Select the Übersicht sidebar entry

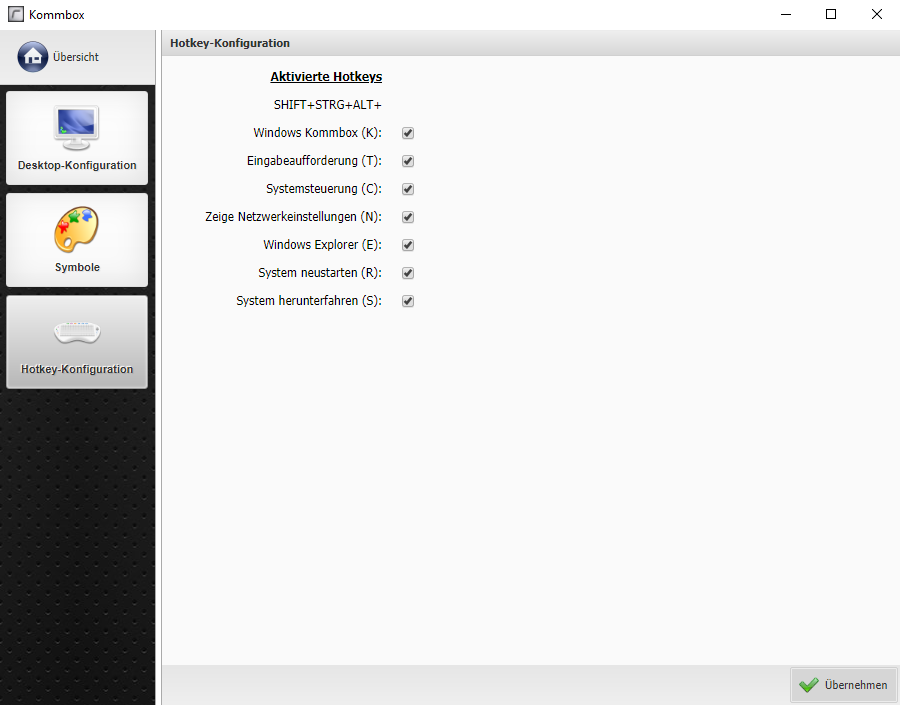pyautogui.click(x=77, y=56)
